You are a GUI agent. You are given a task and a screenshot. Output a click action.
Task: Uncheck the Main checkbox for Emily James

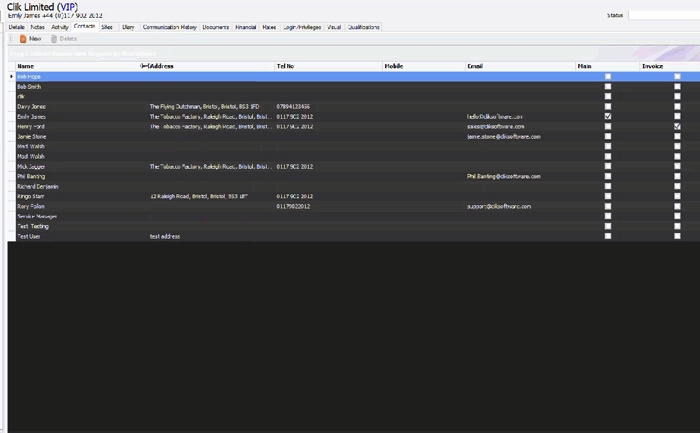[x=608, y=116]
